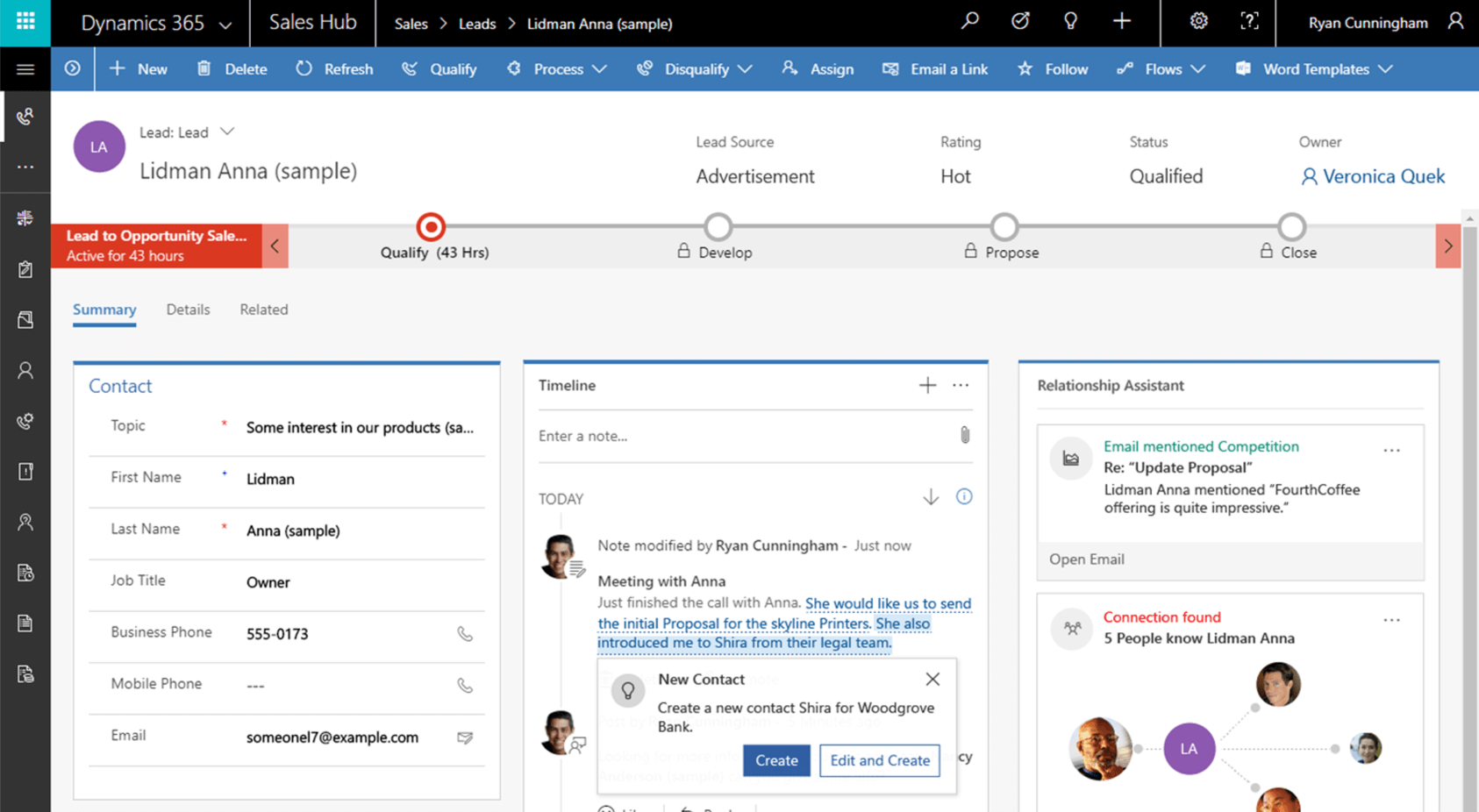
Task: Click the go back circle arrow icon
Action: click(73, 68)
